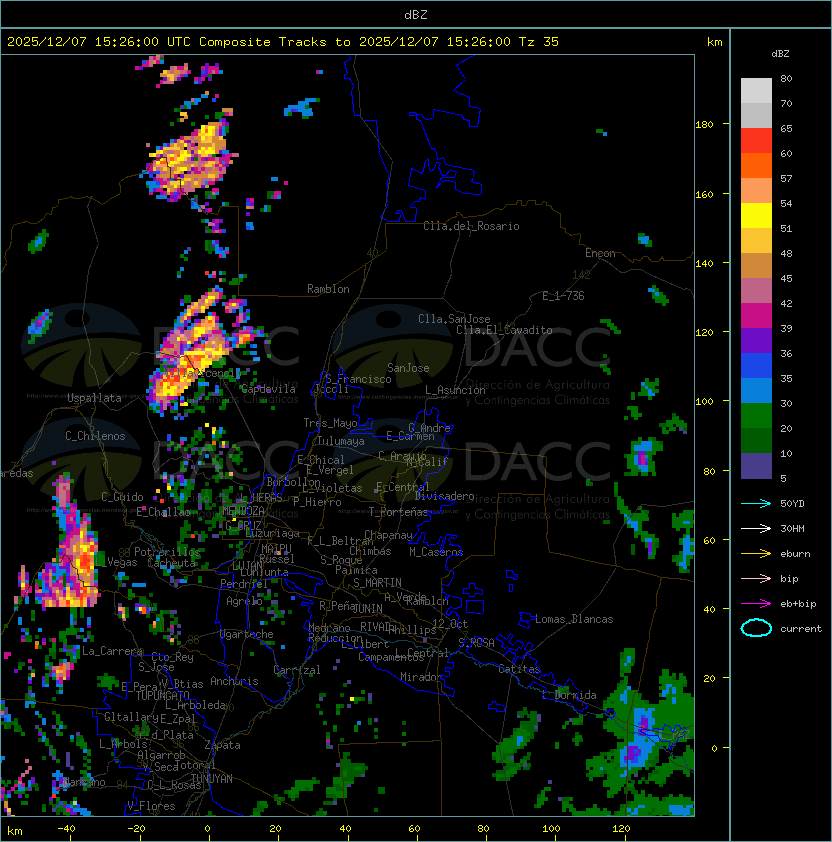The height and width of the screenshot is (842, 832).
Task: Pick the purple 39 dBZ swatch
Action: 756,340
